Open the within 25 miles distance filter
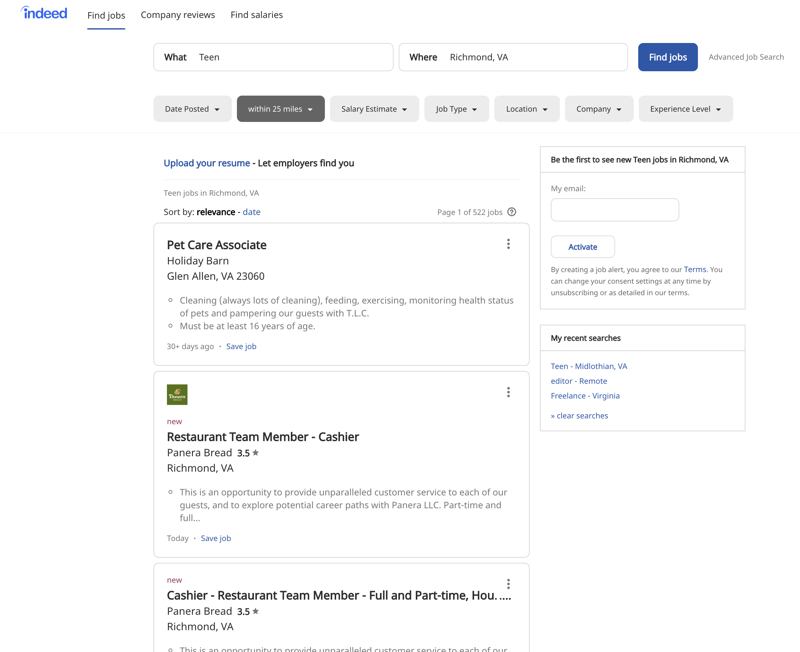Viewport: 800px width, 652px height. tap(281, 109)
